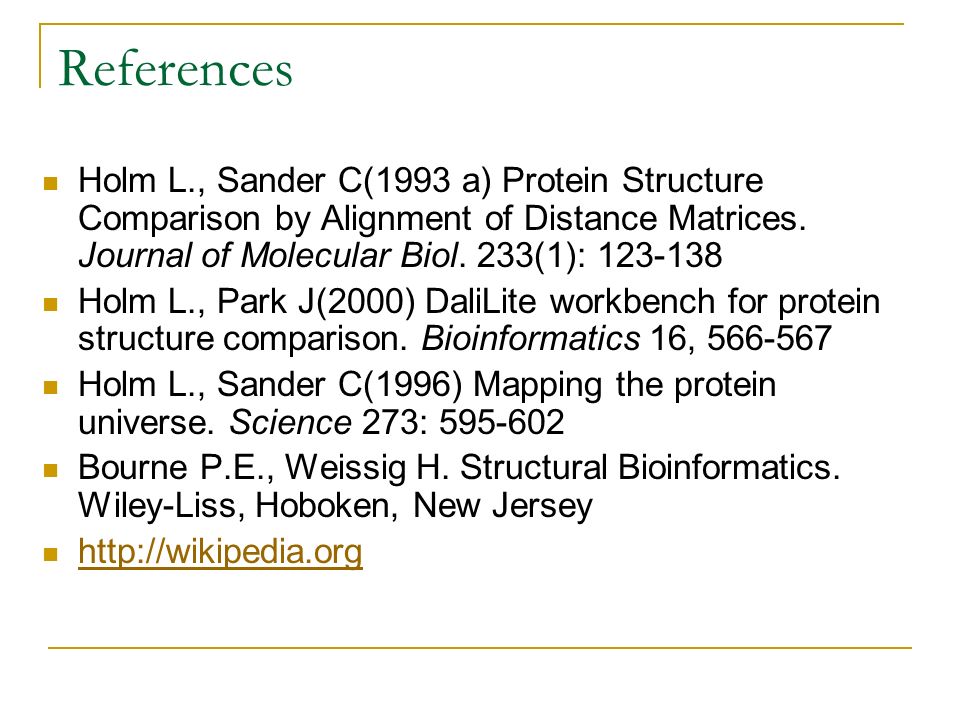Select the bullet beside Mapping protein universe reference
960x720 pixels.
pyautogui.click(x=51, y=387)
